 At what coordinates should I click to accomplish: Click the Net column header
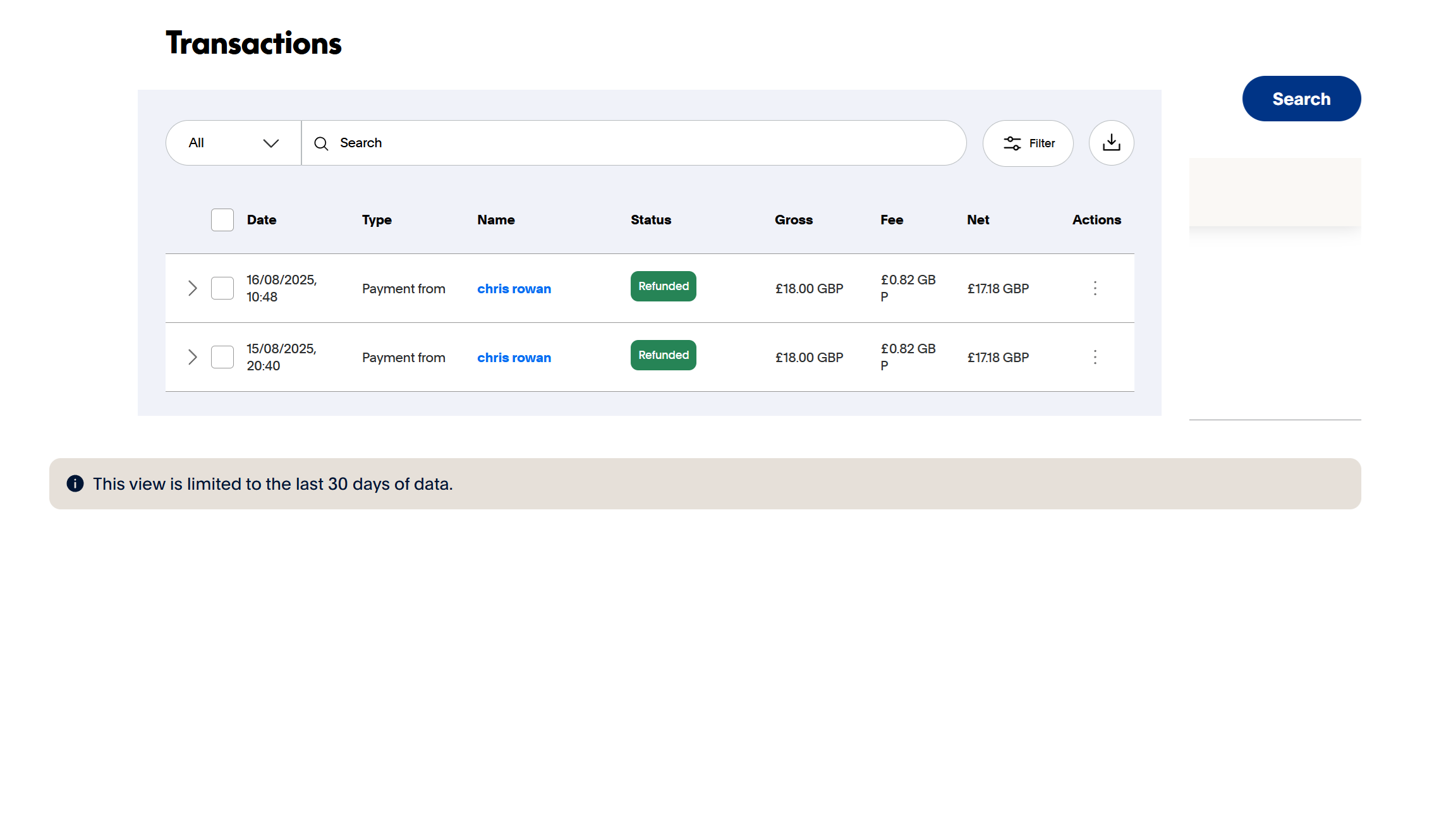[x=978, y=220]
